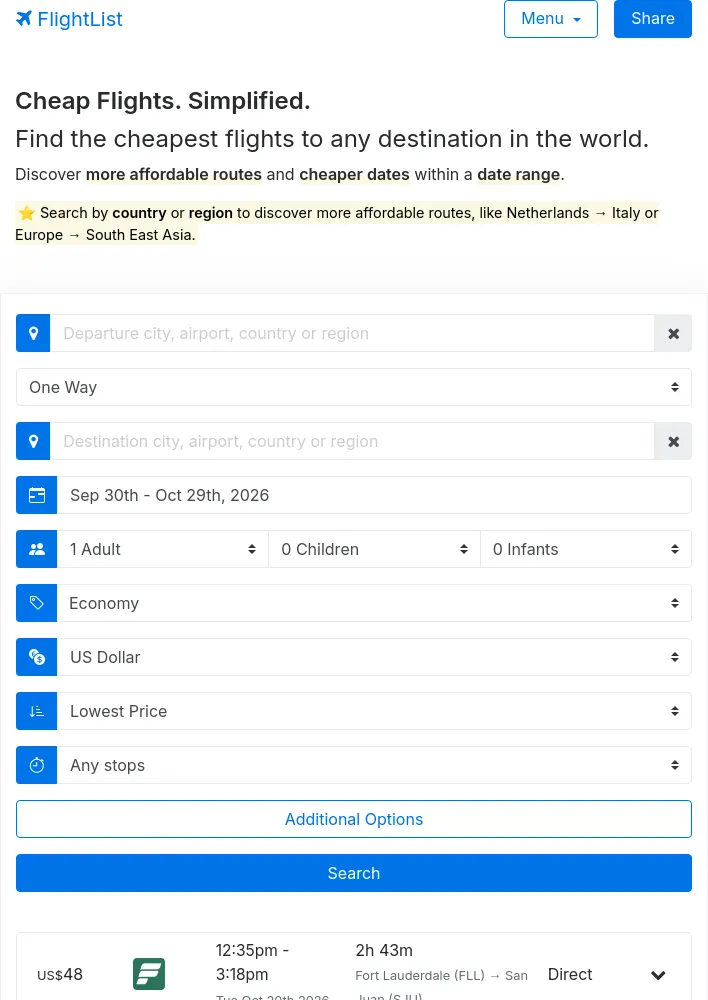Open the 0 Children dropdown
This screenshot has height=1000, width=708.
pyautogui.click(x=374, y=549)
